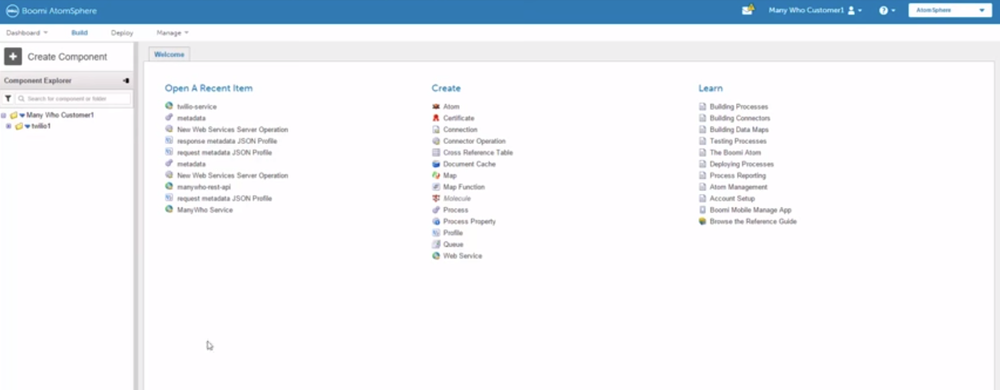Switch to the Build menu
Viewport: 1000px width, 390px height.
[x=80, y=32]
